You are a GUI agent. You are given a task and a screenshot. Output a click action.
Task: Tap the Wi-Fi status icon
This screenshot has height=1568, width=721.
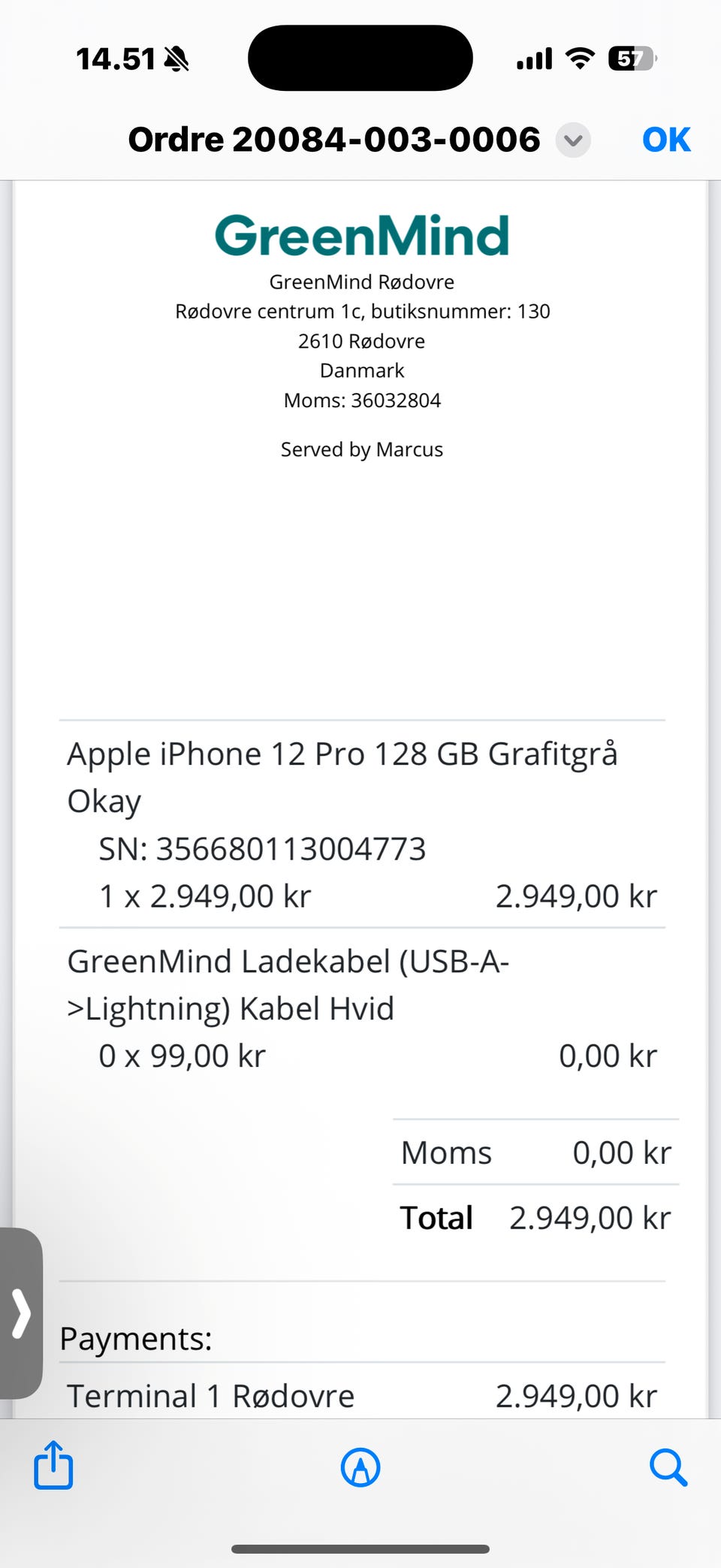coord(580,58)
